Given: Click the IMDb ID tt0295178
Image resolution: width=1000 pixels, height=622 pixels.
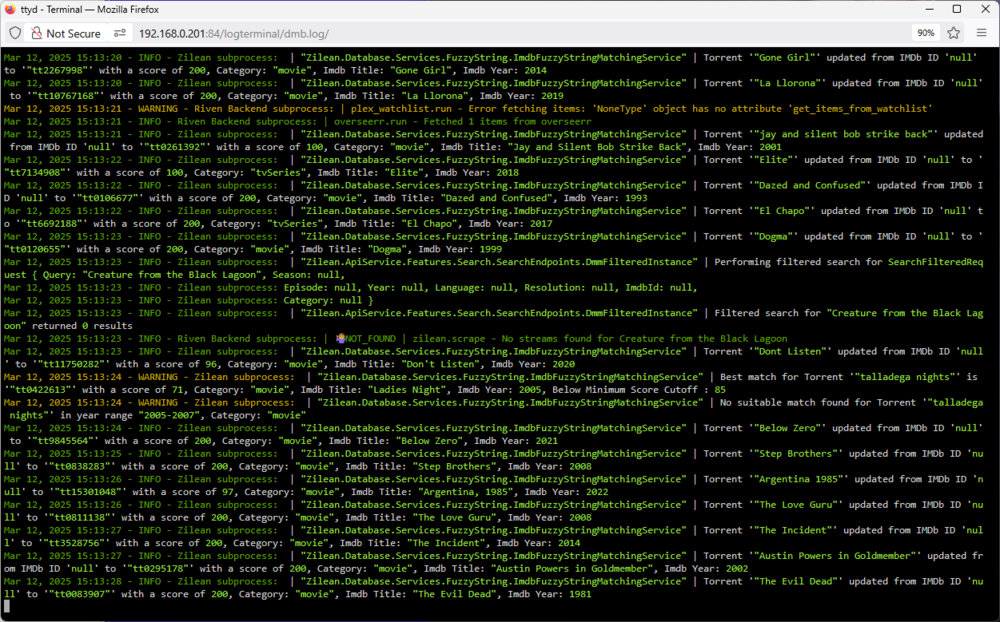Looking at the screenshot, I should tap(158, 568).
